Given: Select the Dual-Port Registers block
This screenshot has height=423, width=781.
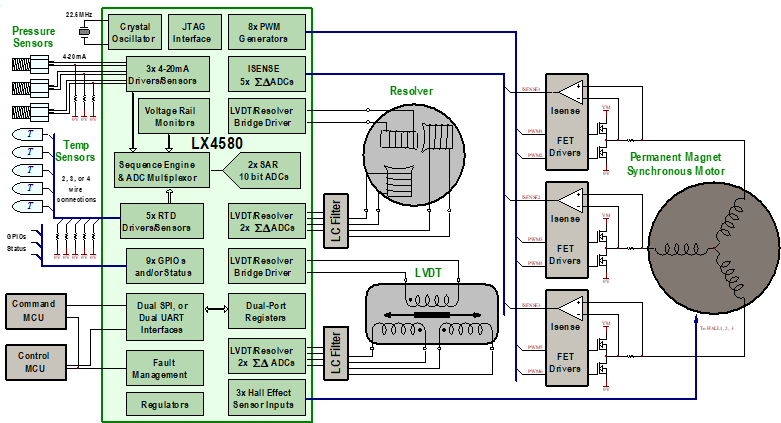Looking at the screenshot, I should pyautogui.click(x=262, y=310).
